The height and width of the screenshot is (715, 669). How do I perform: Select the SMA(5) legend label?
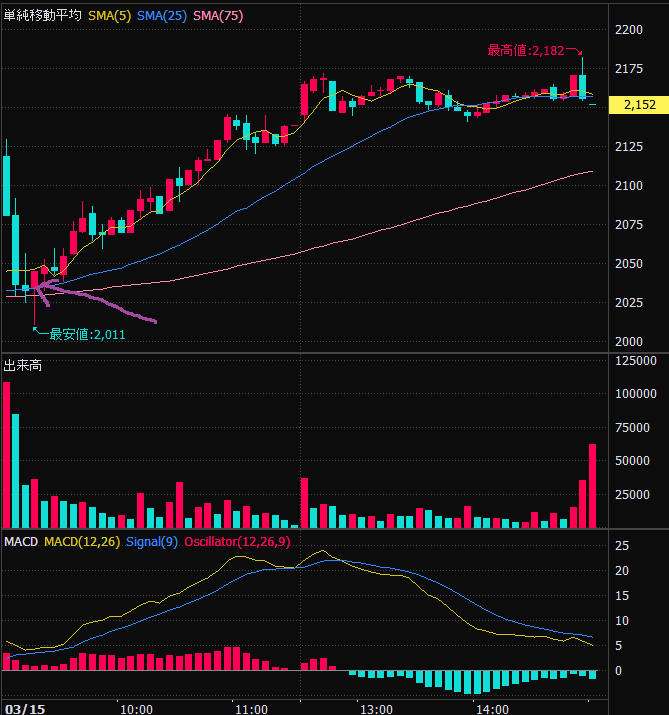click(109, 16)
